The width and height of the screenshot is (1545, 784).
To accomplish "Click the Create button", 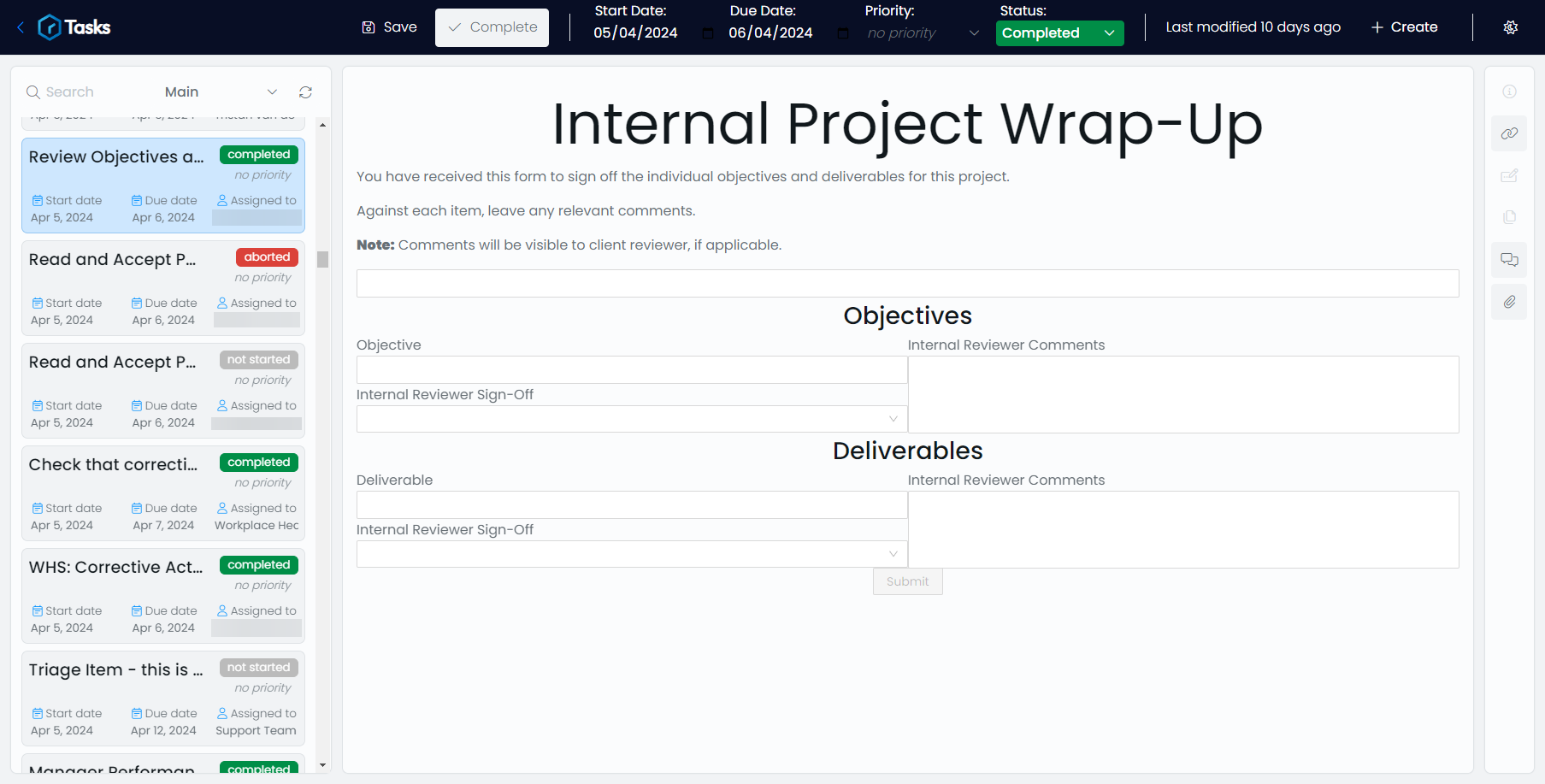I will click(1404, 27).
